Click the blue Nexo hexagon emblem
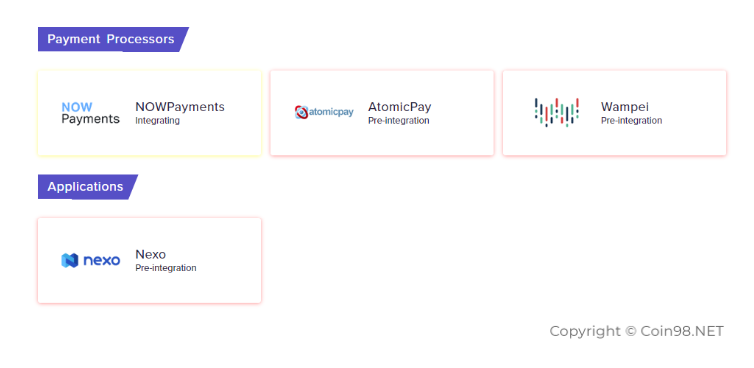 tap(69, 260)
